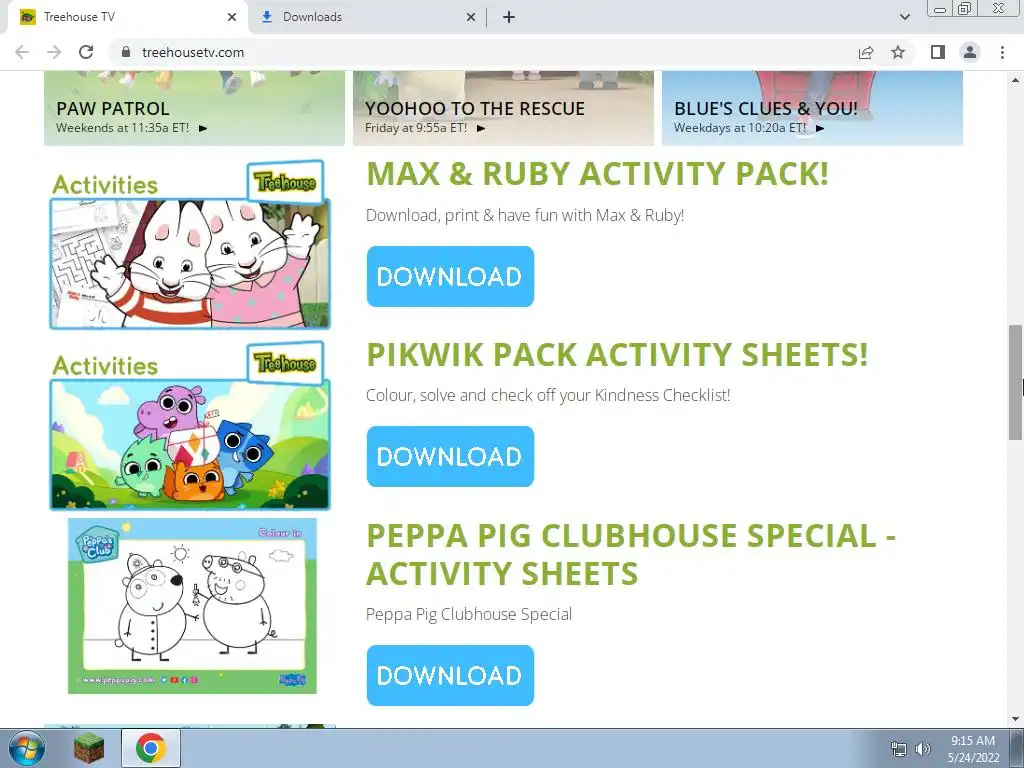Screen dimensions: 1024x768
Task: Click 'Colour, solve and check off' description
Action: pos(548,395)
